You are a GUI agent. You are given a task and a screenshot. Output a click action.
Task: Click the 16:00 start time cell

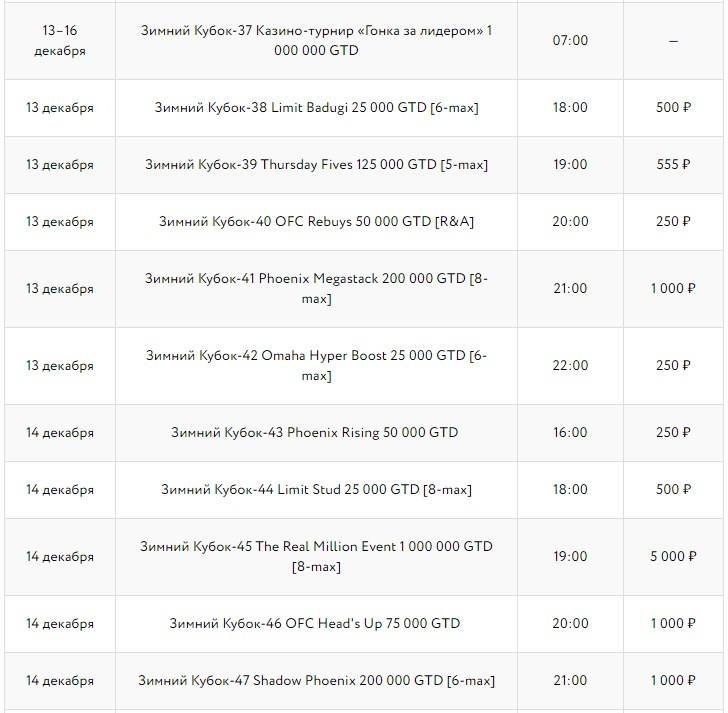coord(570,433)
